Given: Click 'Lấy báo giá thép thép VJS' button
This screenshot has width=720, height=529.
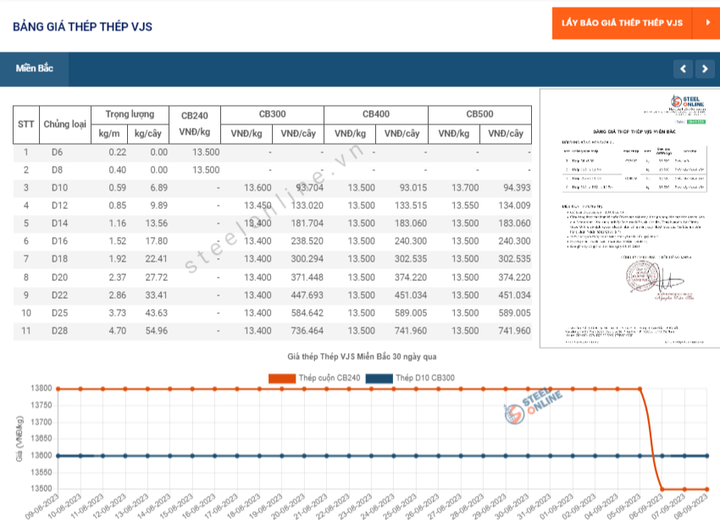Looking at the screenshot, I should [x=622, y=23].
